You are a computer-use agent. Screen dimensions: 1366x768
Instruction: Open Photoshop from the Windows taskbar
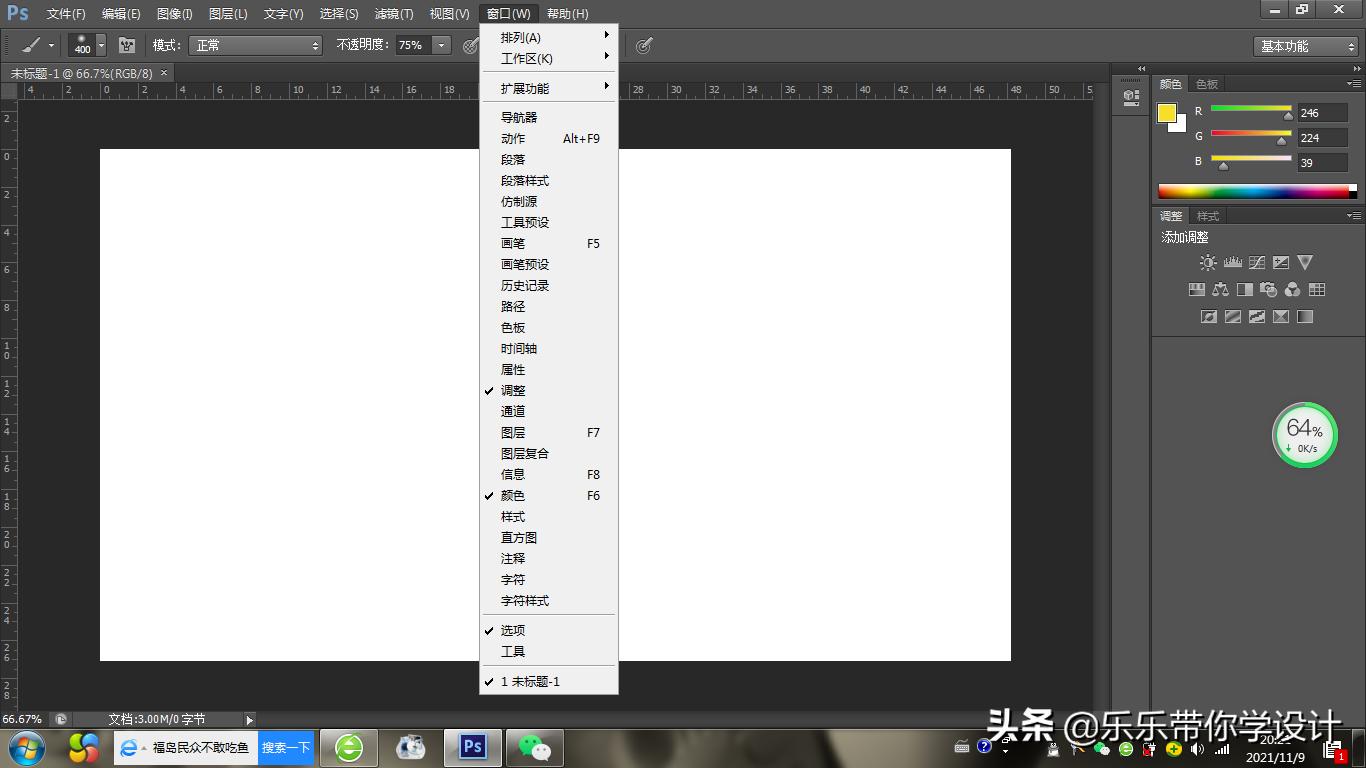472,747
